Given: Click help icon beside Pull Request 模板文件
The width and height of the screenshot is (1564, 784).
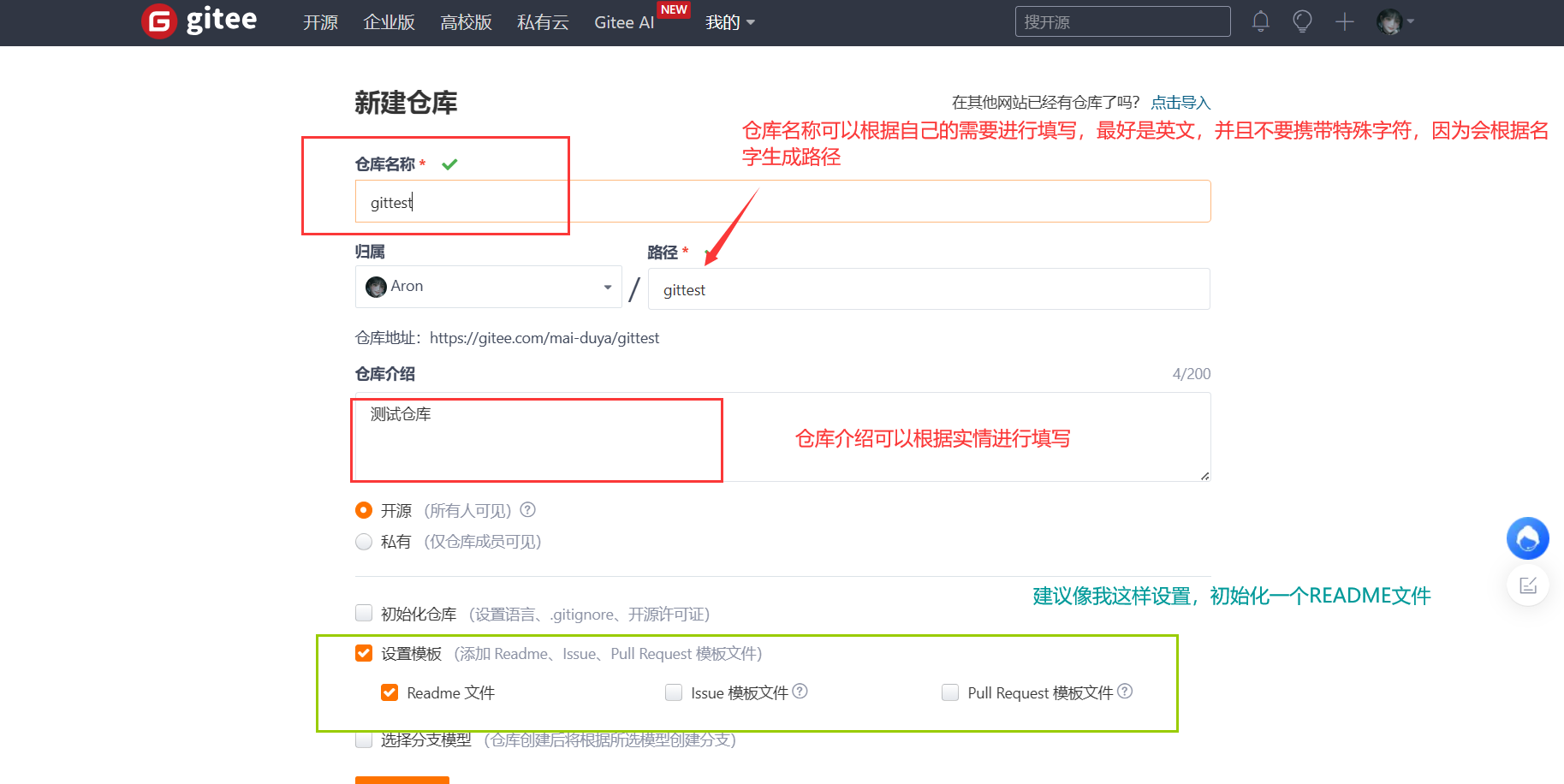Looking at the screenshot, I should pos(1125,692).
